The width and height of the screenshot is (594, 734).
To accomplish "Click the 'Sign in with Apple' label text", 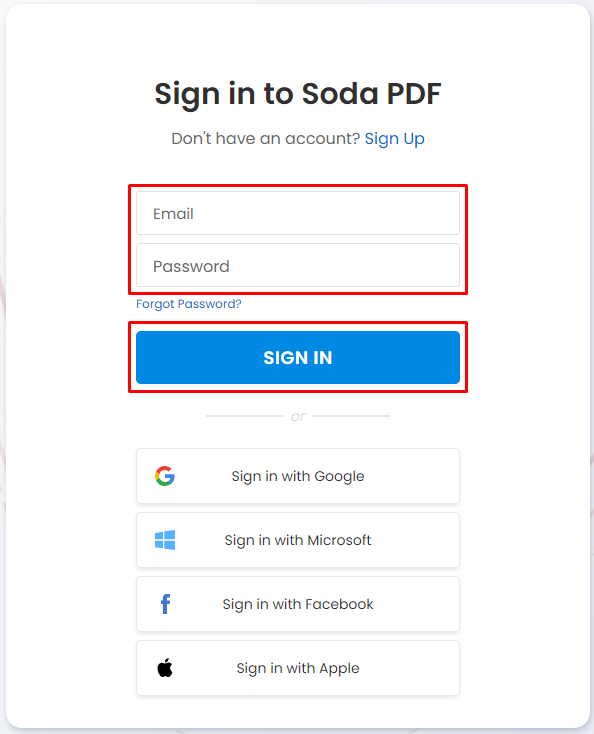I will [x=298, y=668].
